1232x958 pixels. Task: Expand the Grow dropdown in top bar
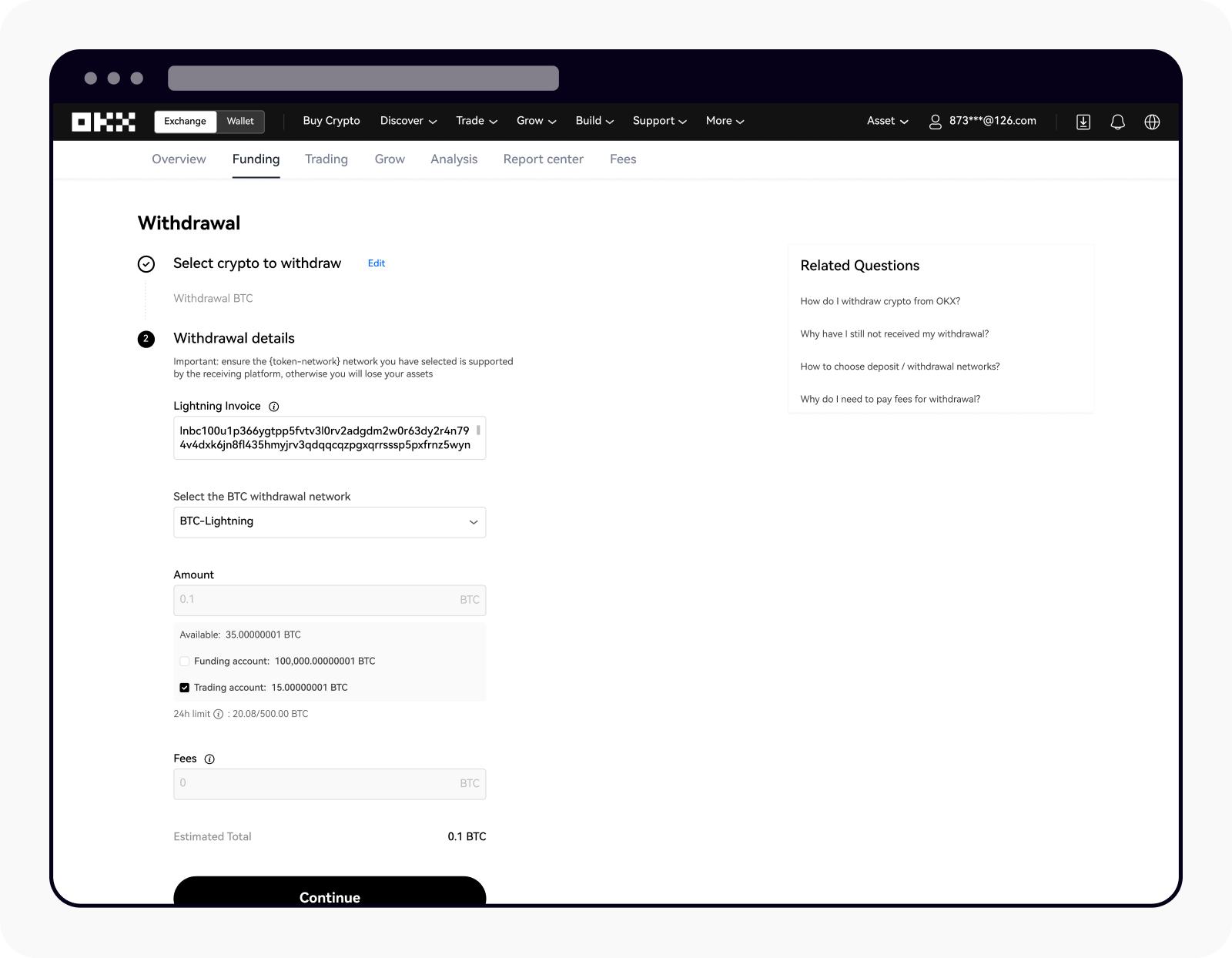[x=536, y=121]
